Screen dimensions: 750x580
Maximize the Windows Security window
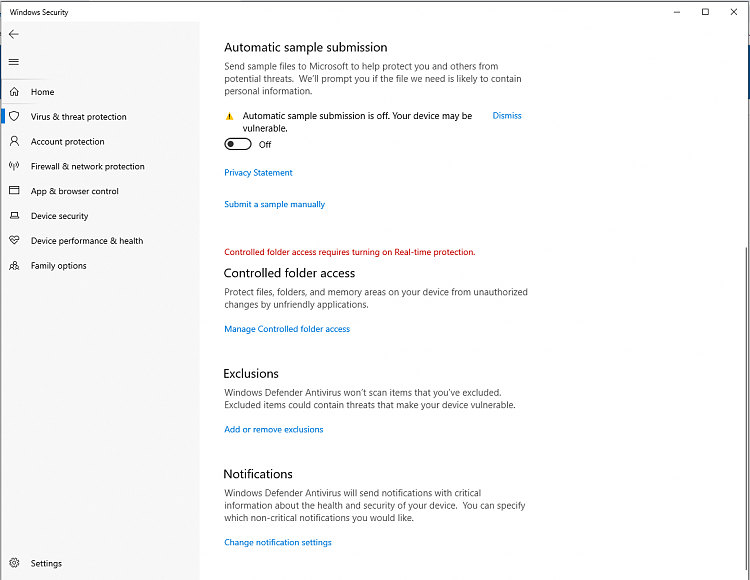point(705,12)
